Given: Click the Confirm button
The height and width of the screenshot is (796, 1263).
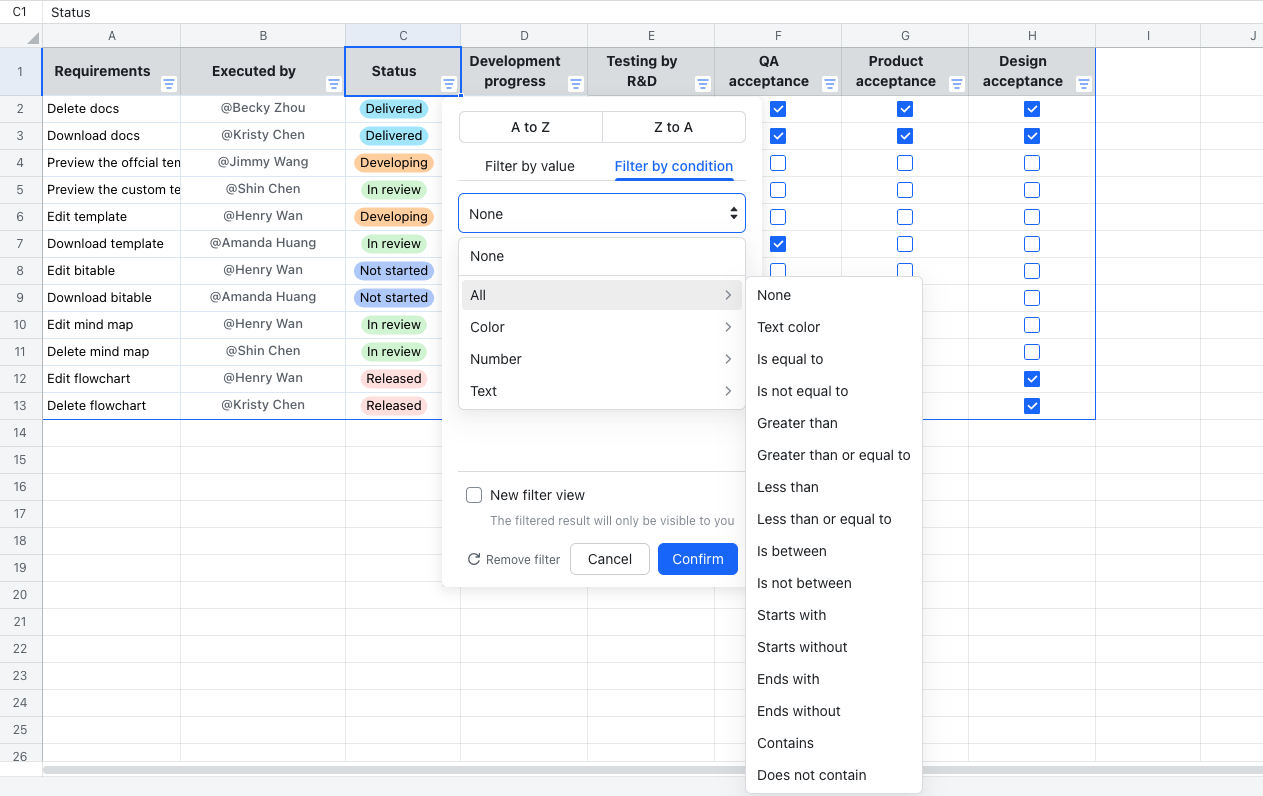Looking at the screenshot, I should pos(697,559).
